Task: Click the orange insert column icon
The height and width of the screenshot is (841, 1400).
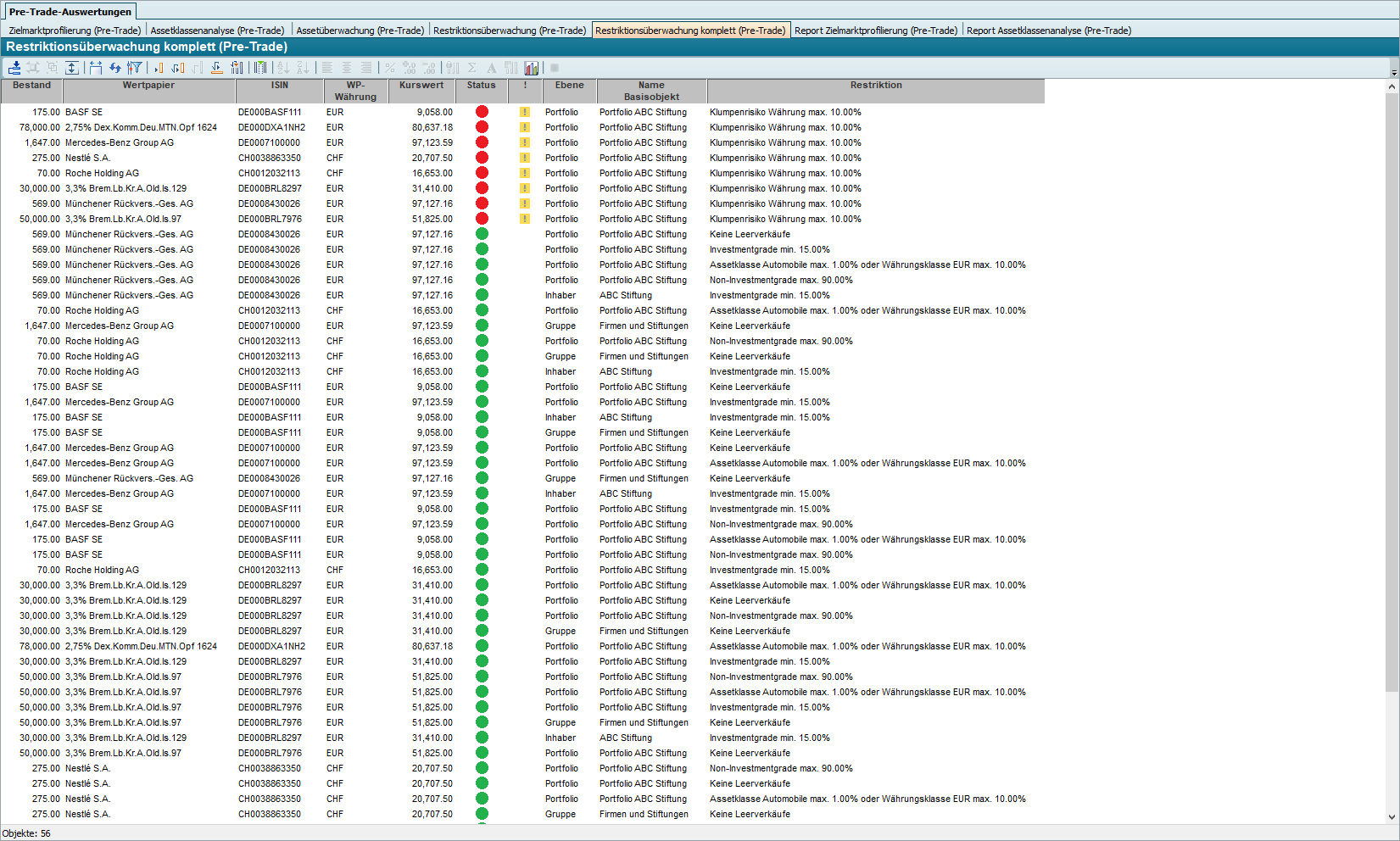Action: click(159, 68)
